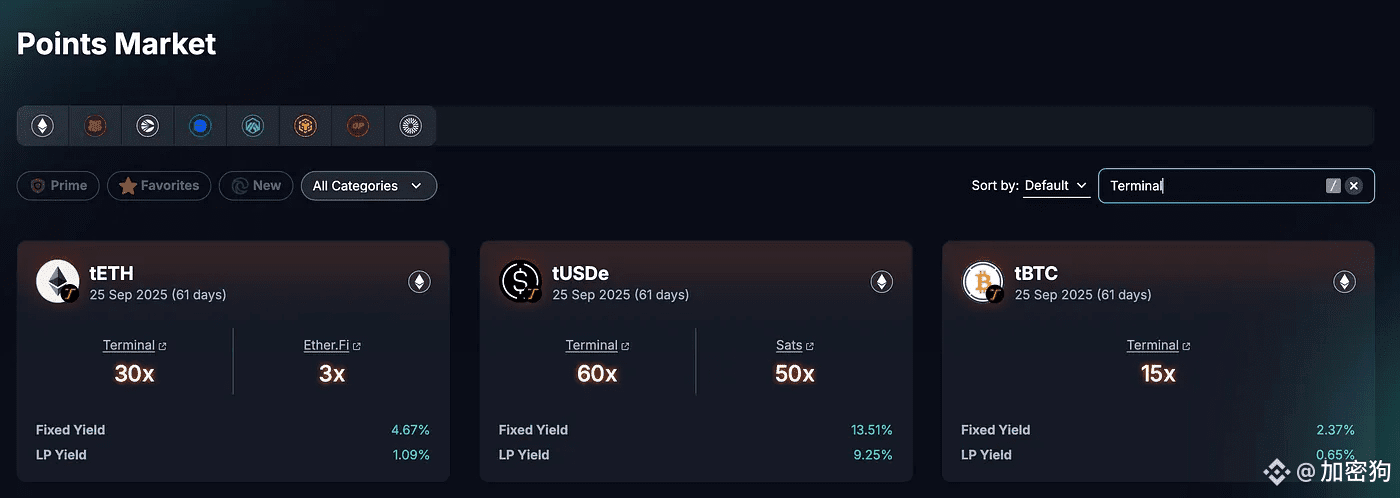Toggle the Favorites filter
This screenshot has height=498, width=1400.
pyautogui.click(x=159, y=185)
